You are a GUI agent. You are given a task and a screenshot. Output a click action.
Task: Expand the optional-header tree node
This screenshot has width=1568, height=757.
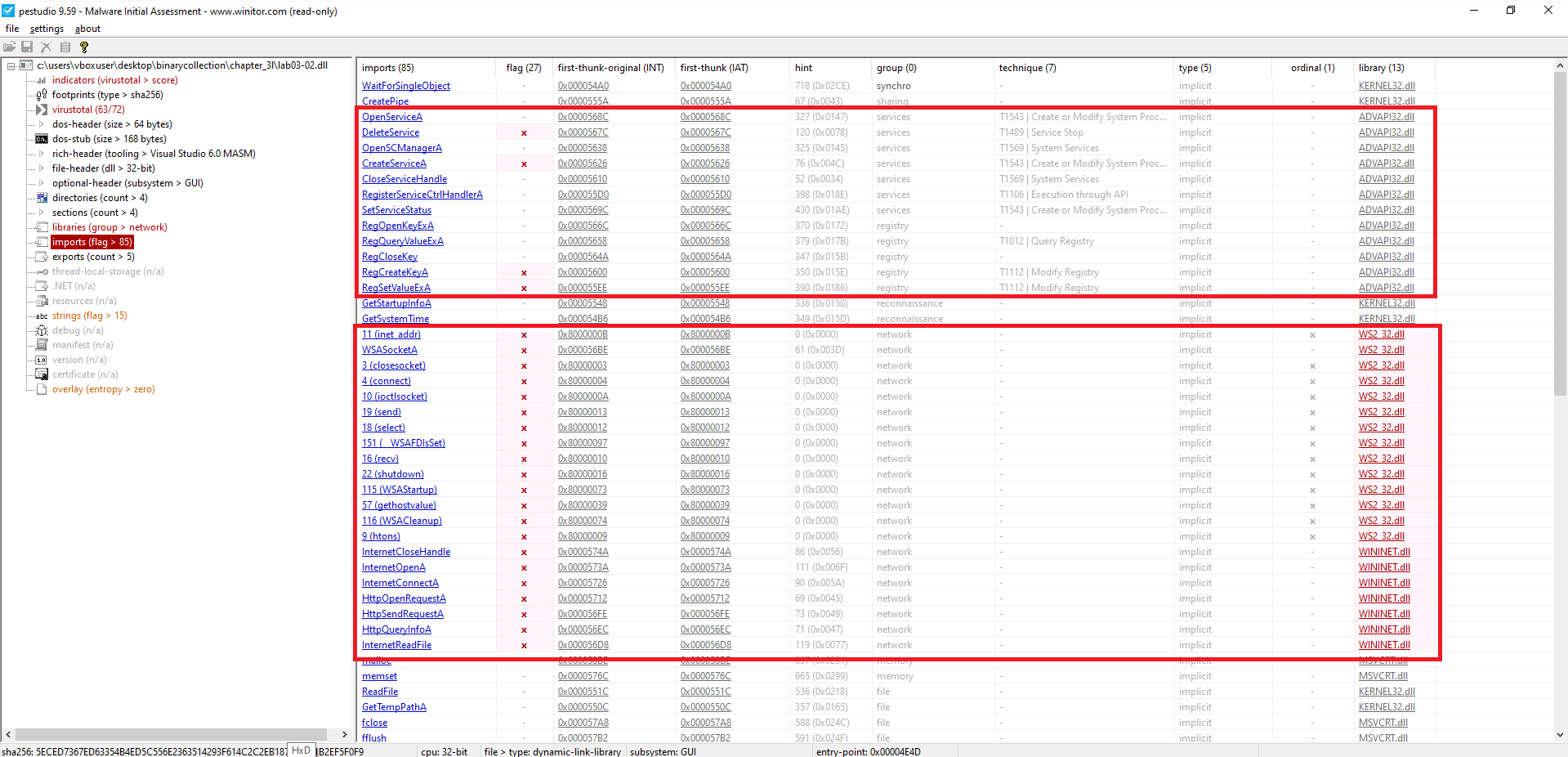[42, 183]
